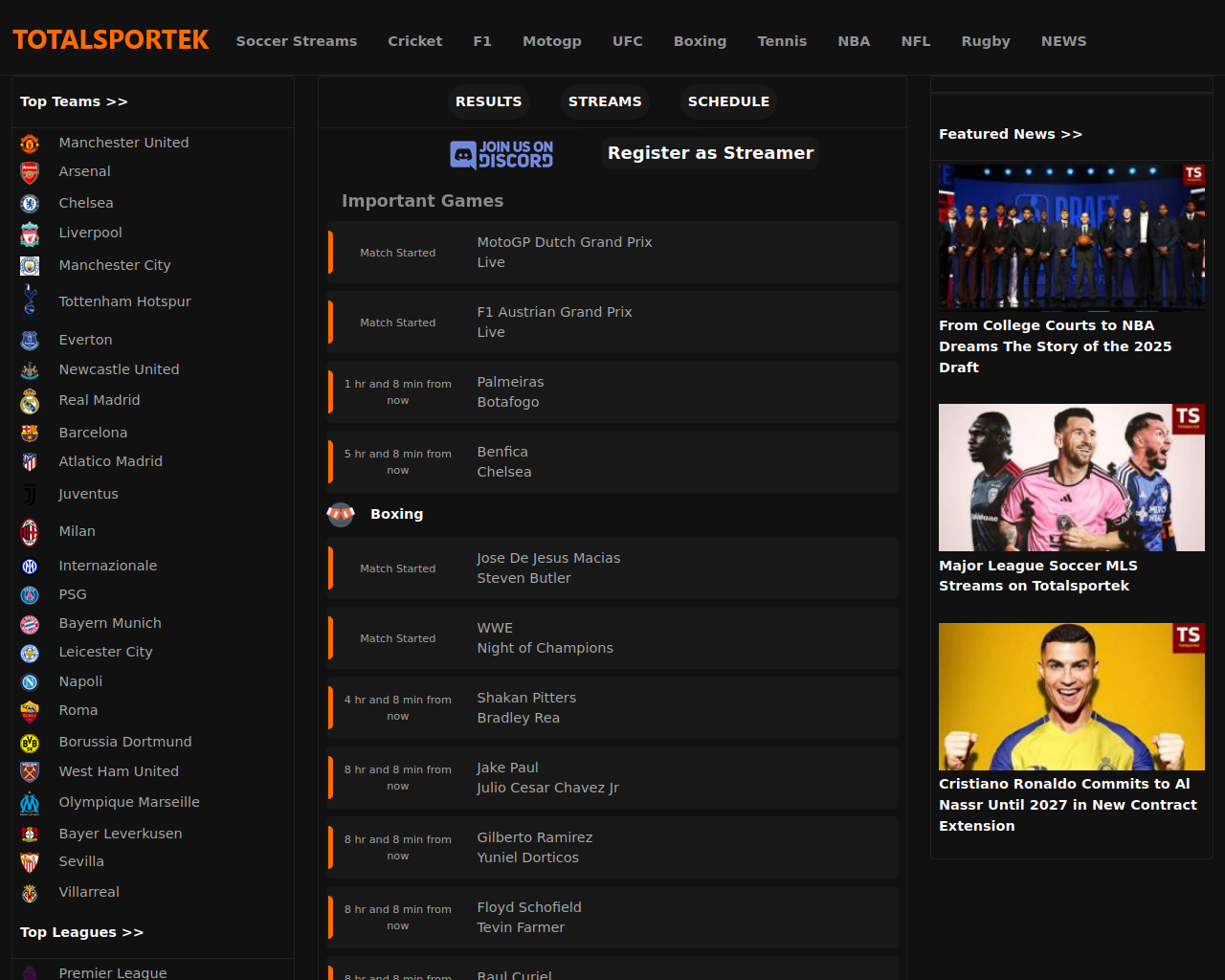Switch to the STREAMS tab

[x=605, y=101]
